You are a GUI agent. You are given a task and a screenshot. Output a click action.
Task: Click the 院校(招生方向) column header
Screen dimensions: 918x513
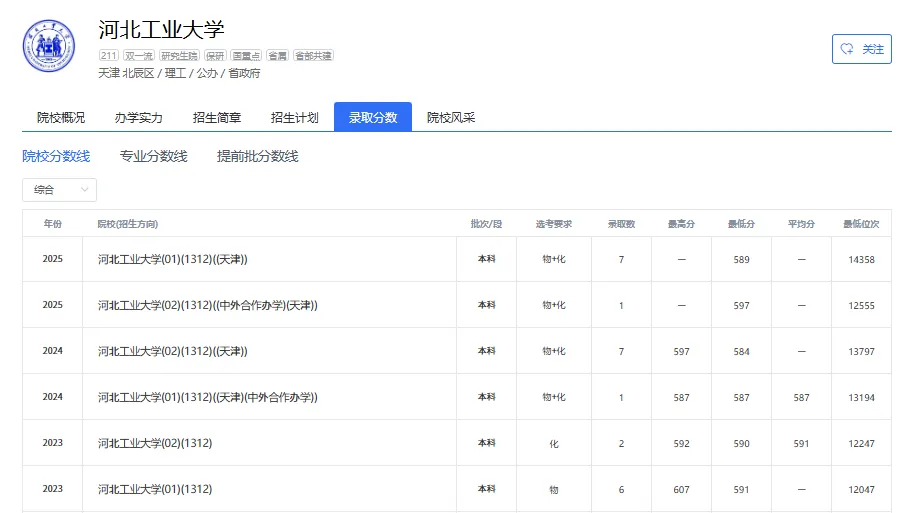(128, 224)
